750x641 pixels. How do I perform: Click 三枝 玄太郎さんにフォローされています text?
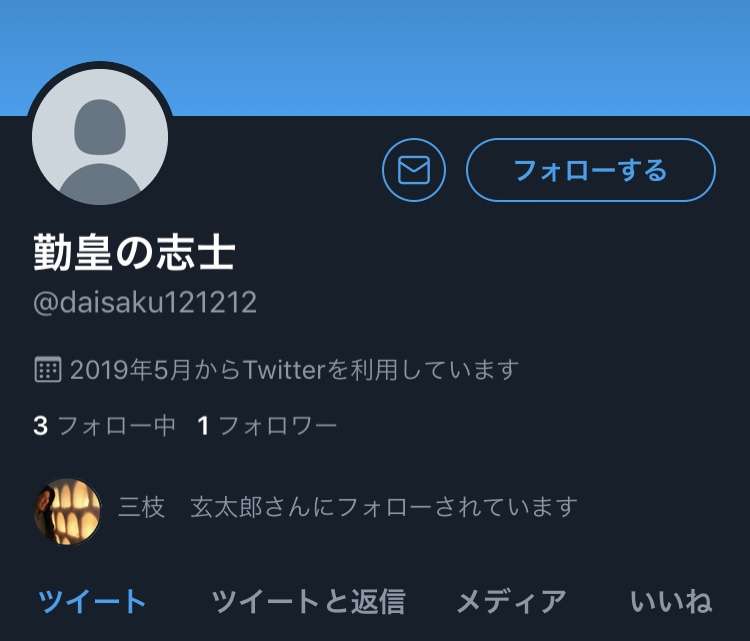point(348,507)
